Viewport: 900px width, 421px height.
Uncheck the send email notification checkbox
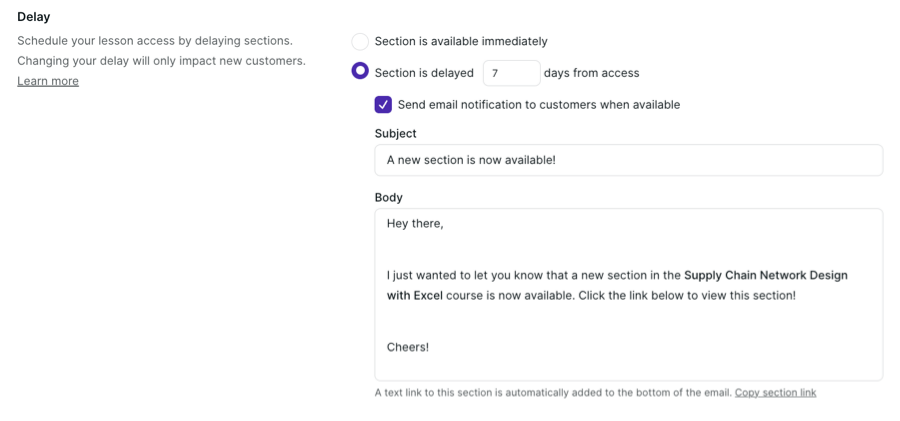click(x=383, y=104)
